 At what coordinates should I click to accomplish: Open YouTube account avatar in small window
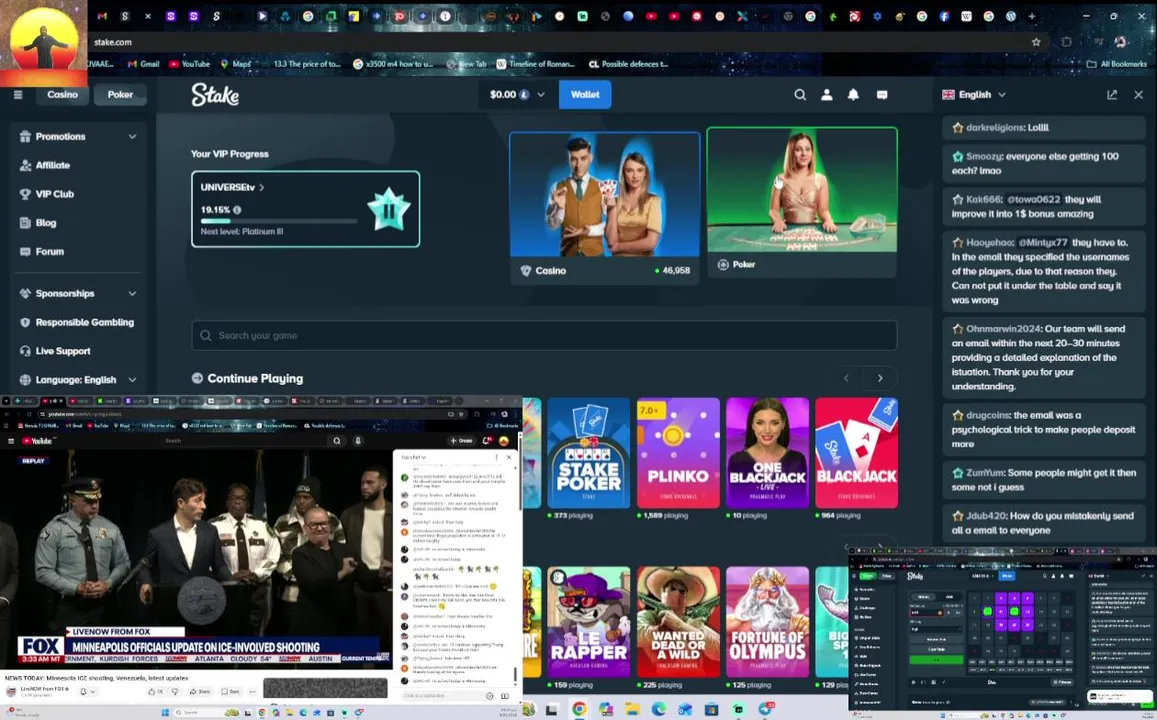coord(504,440)
